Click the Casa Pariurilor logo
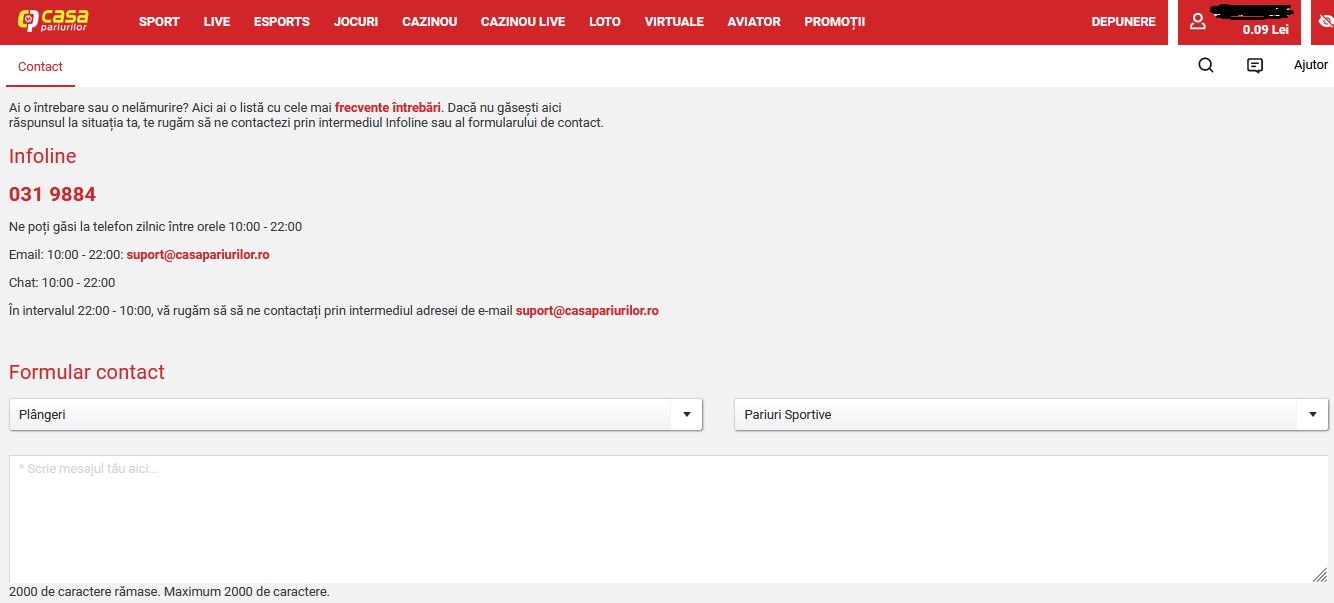1334x603 pixels. click(53, 19)
